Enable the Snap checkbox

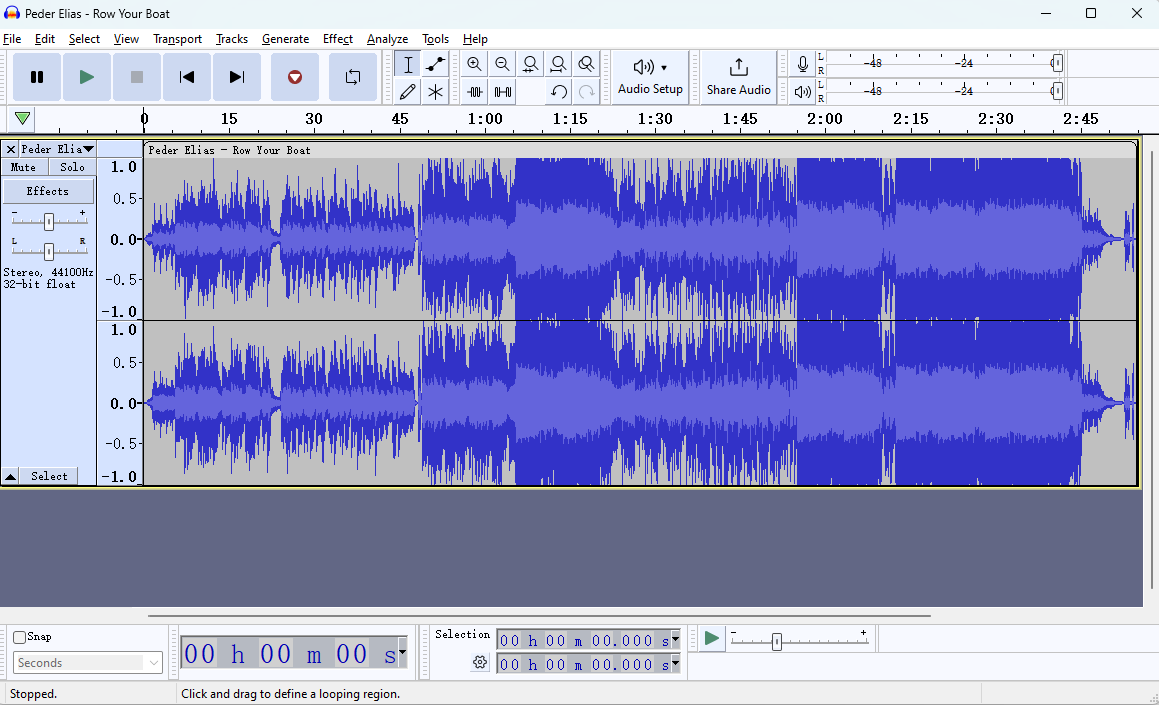pyautogui.click(x=20, y=637)
